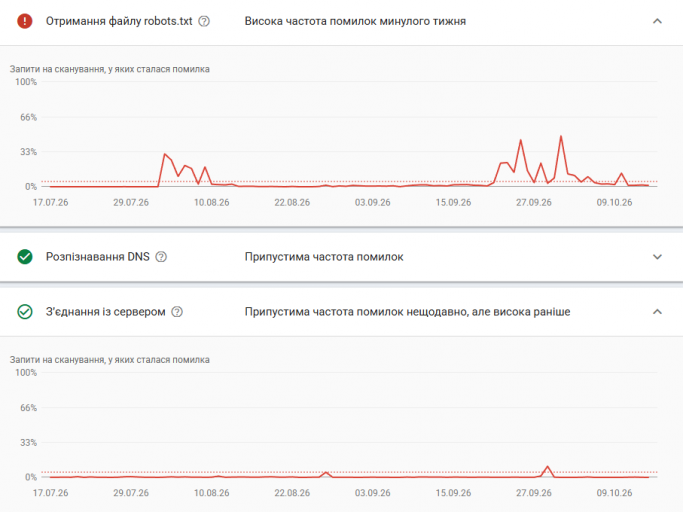Click 100% axis label on server chart

pos(26,373)
